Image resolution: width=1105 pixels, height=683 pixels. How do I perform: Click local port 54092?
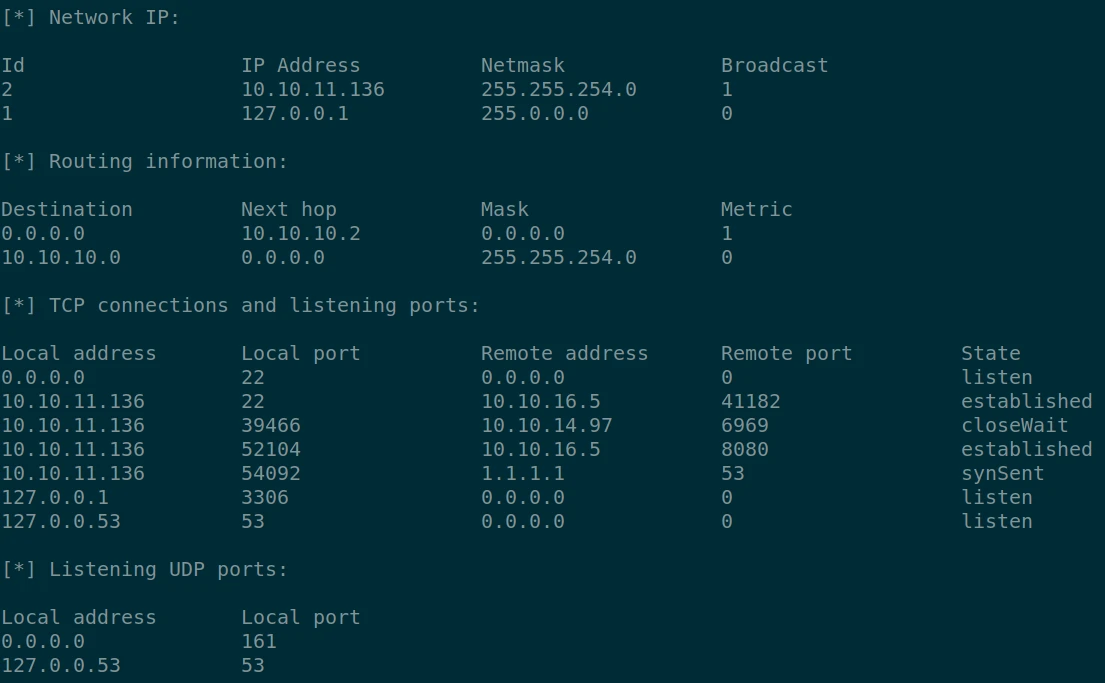(270, 473)
